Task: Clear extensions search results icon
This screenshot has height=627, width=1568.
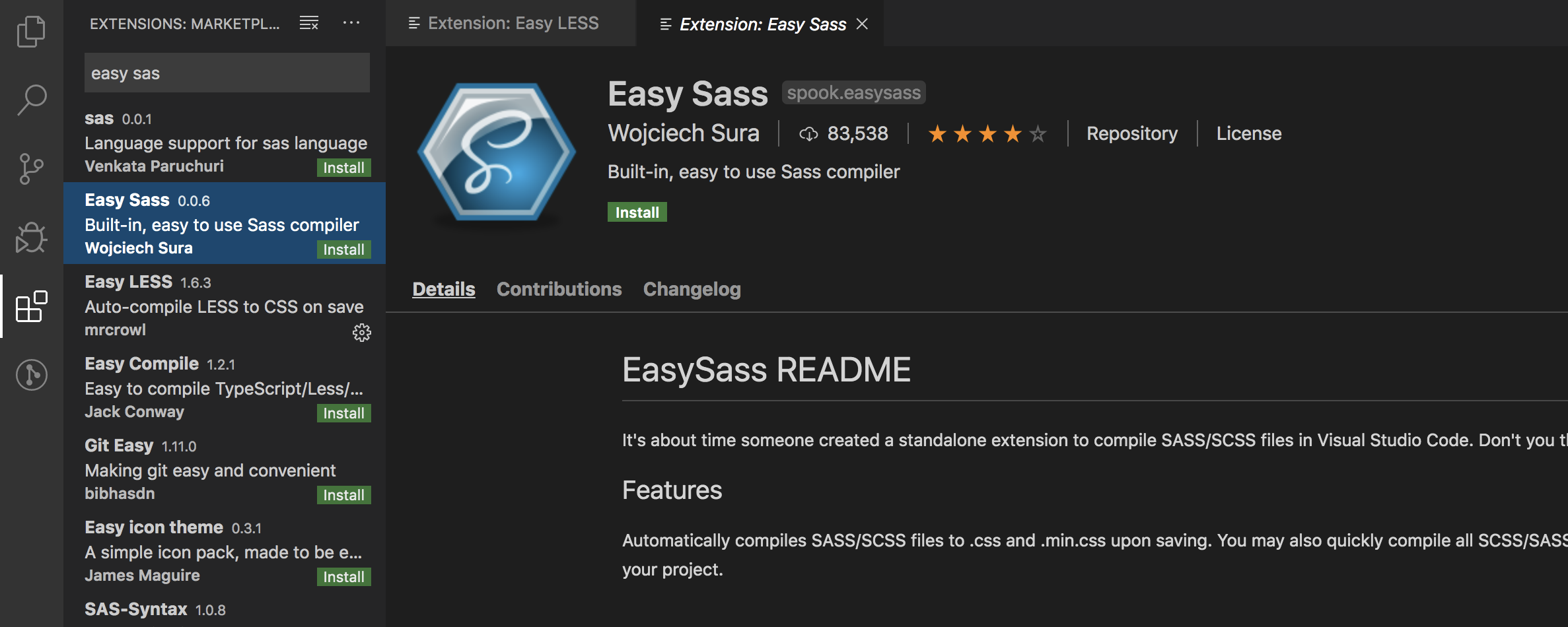Action: point(309,23)
